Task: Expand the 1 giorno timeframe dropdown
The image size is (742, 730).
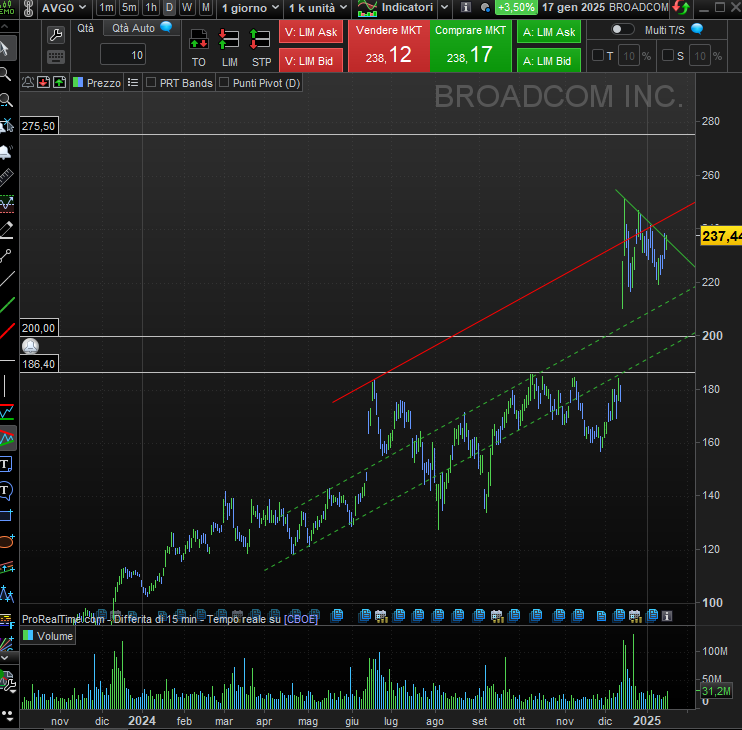Action: tap(245, 7)
